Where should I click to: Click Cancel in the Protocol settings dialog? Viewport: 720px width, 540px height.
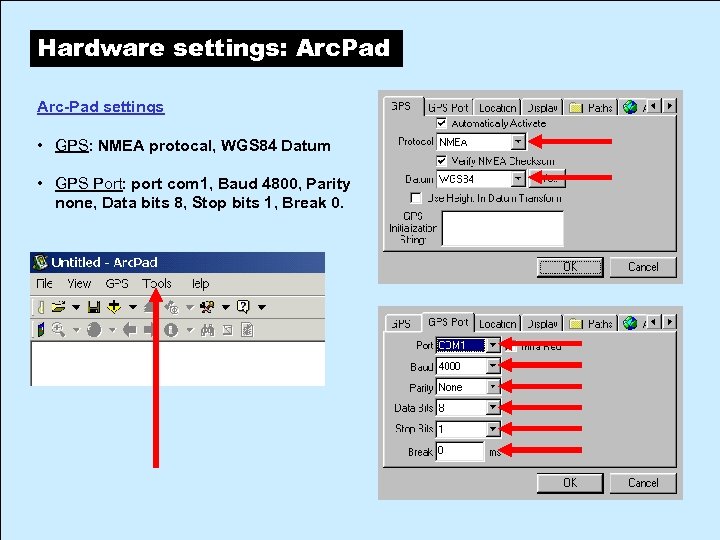tap(643, 267)
